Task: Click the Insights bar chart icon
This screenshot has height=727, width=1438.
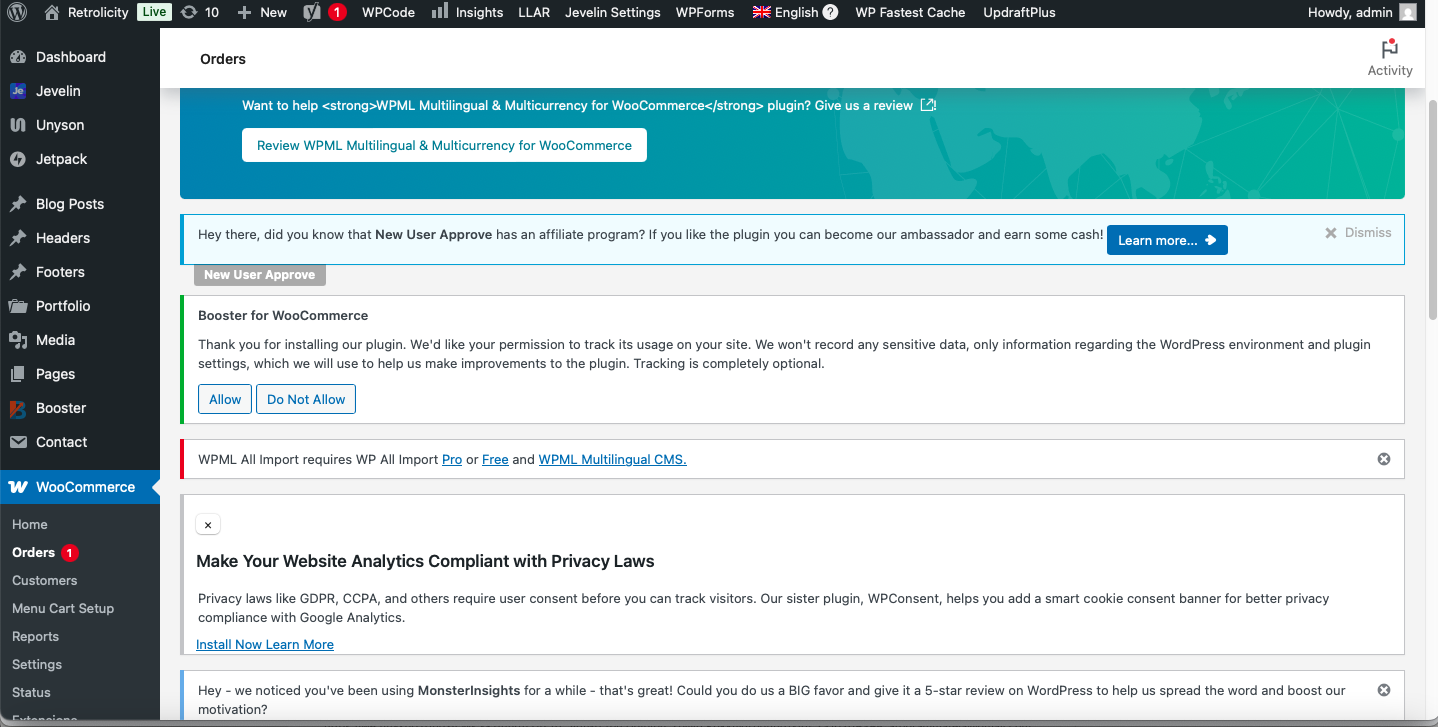Action: pos(440,12)
